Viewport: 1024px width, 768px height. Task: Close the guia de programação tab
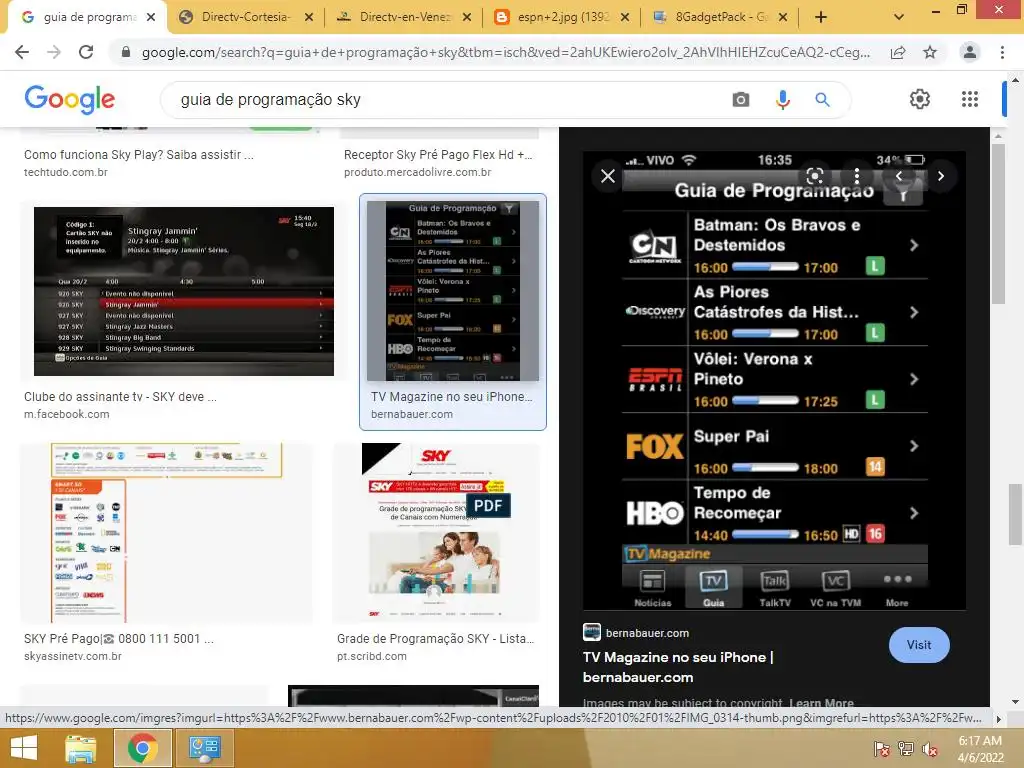(x=151, y=17)
